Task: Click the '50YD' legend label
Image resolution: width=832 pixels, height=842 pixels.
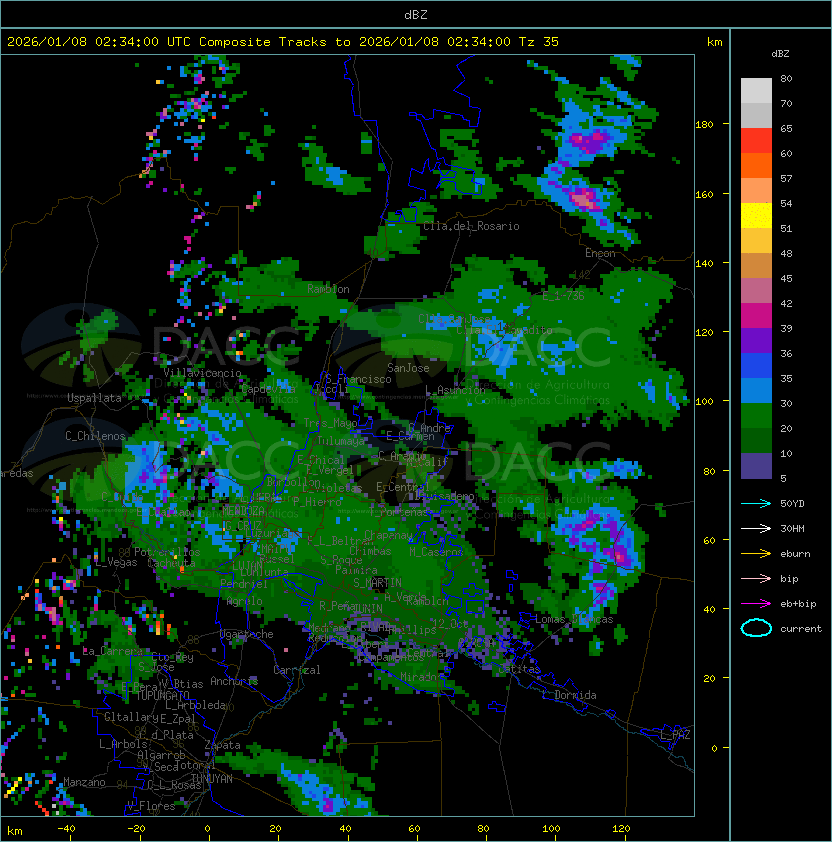Action: [792, 504]
